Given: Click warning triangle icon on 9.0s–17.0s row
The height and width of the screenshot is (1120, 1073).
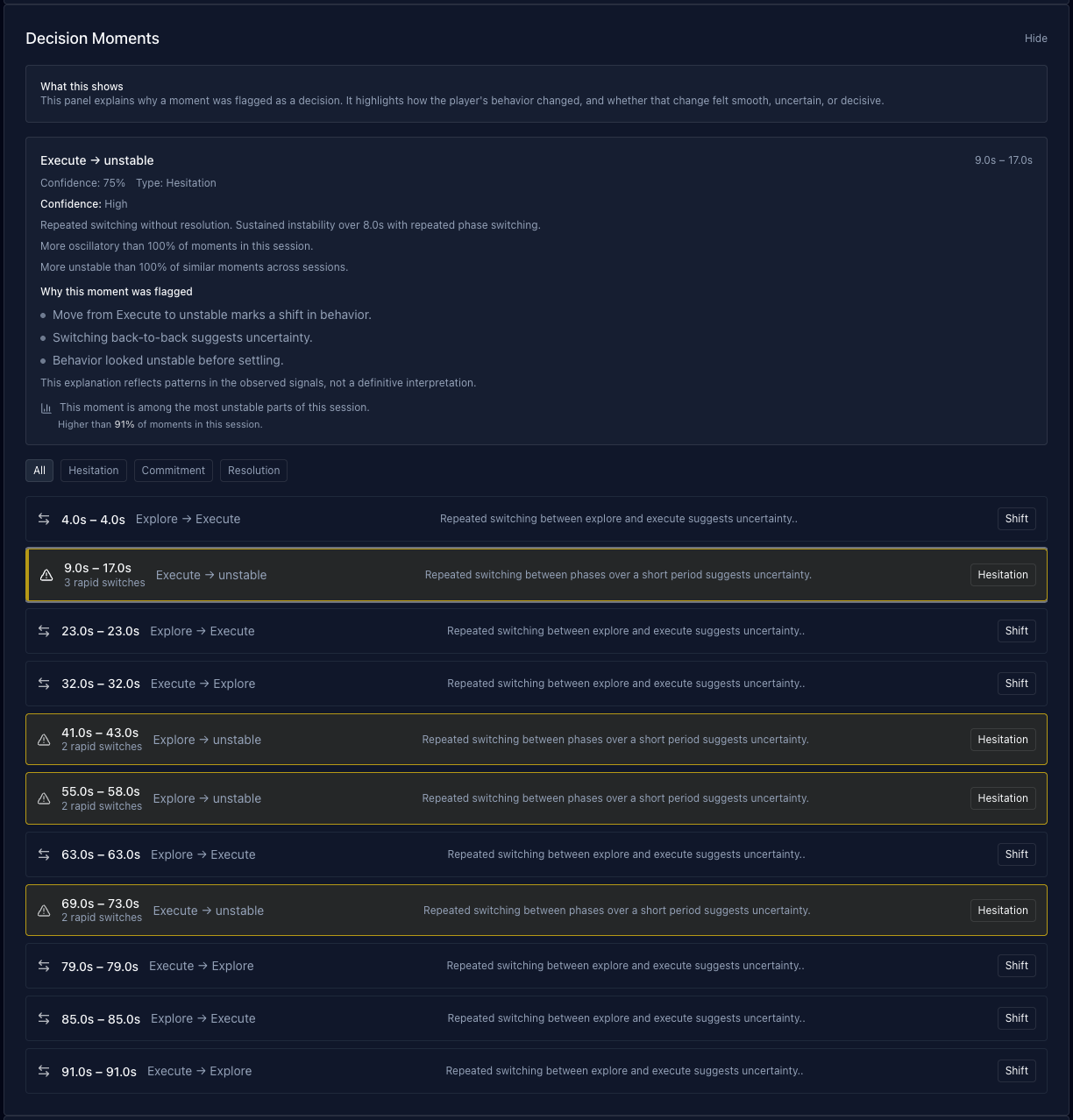Looking at the screenshot, I should 46,575.
